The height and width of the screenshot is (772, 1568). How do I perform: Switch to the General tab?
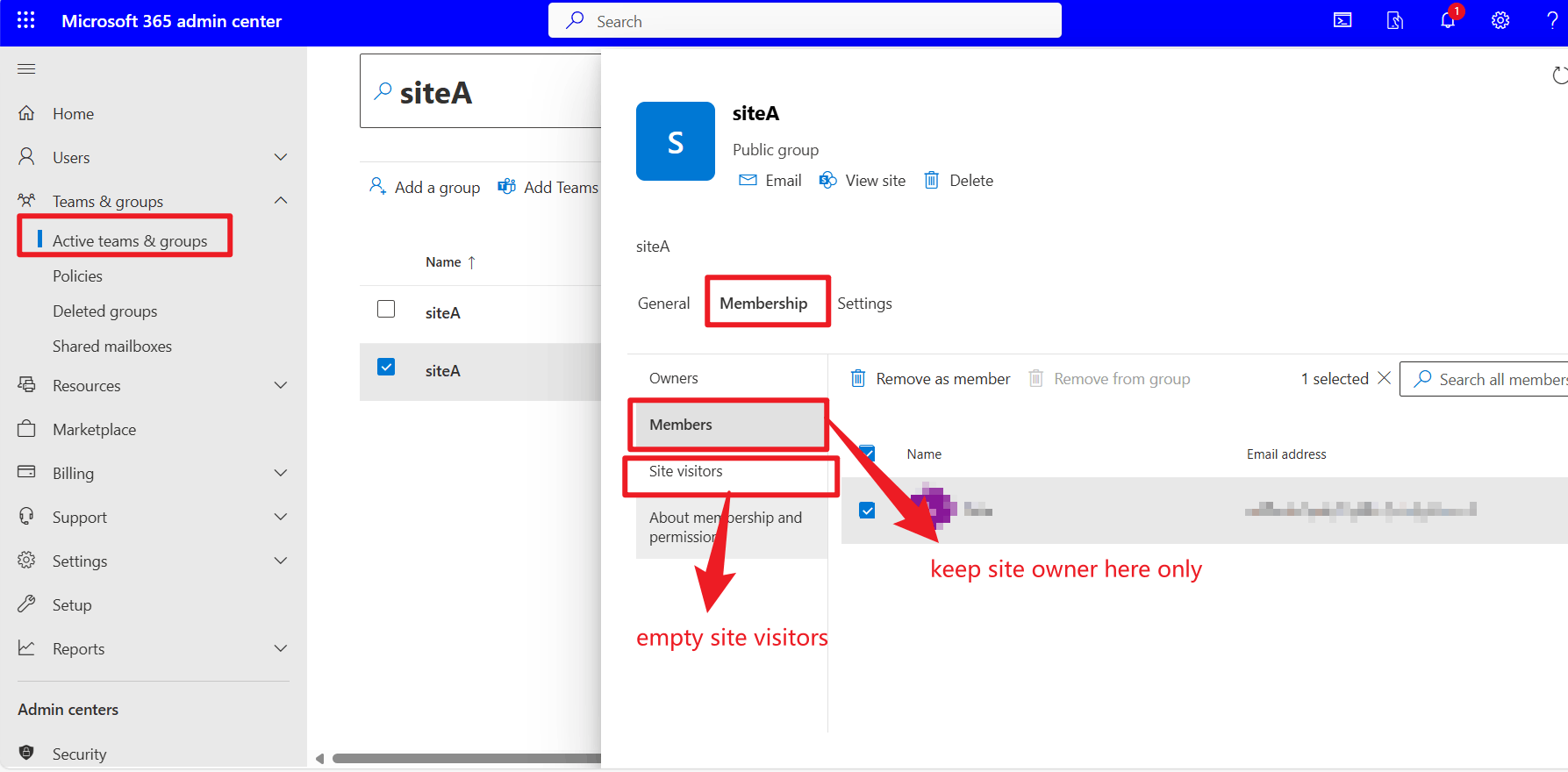click(x=663, y=303)
